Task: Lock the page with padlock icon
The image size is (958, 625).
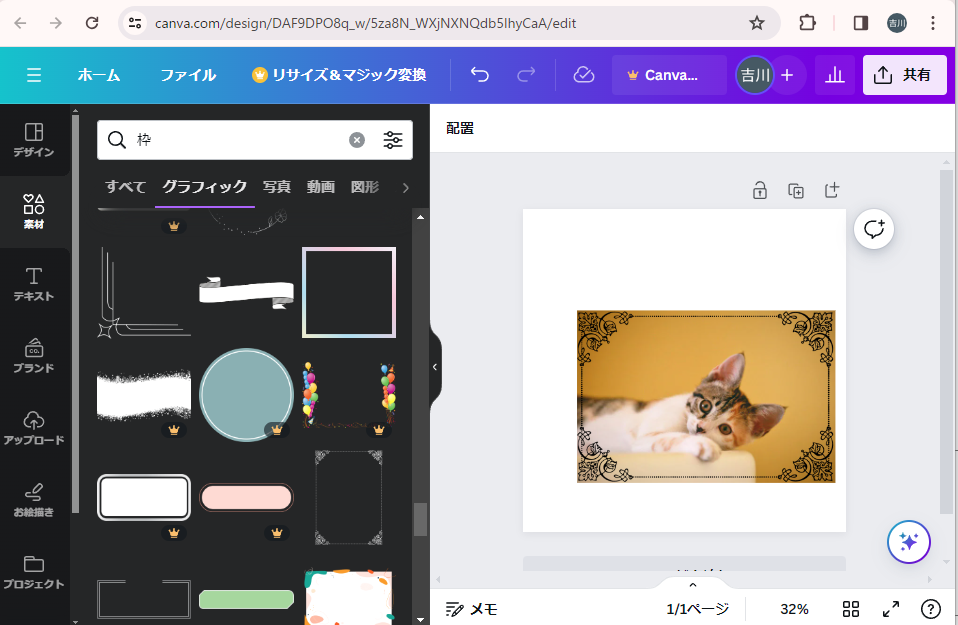Action: pos(760,190)
